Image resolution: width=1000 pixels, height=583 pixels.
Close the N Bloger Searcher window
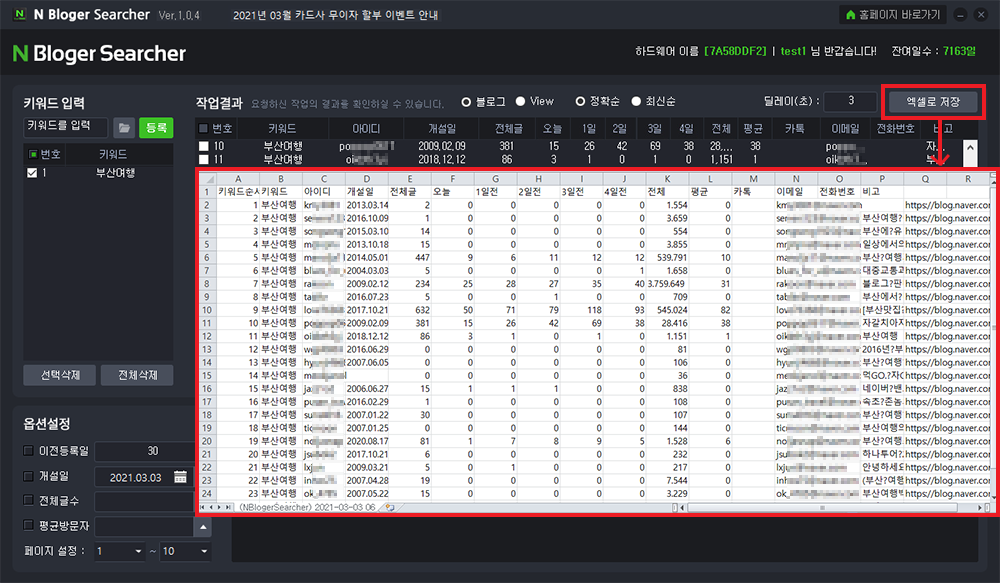coord(981,15)
